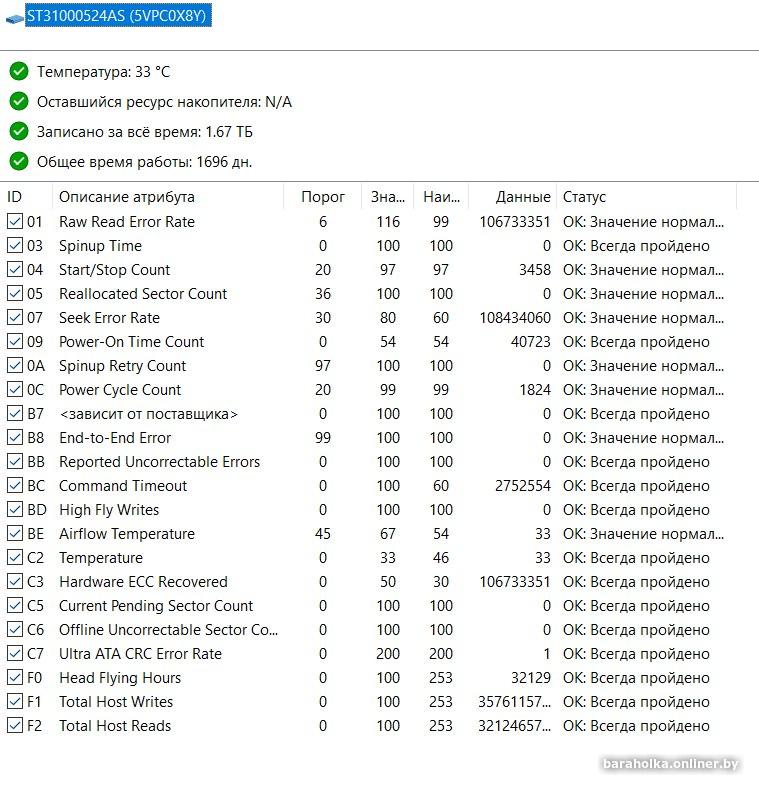
Task: Select Current Pending Sector Count description
Action: point(156,606)
